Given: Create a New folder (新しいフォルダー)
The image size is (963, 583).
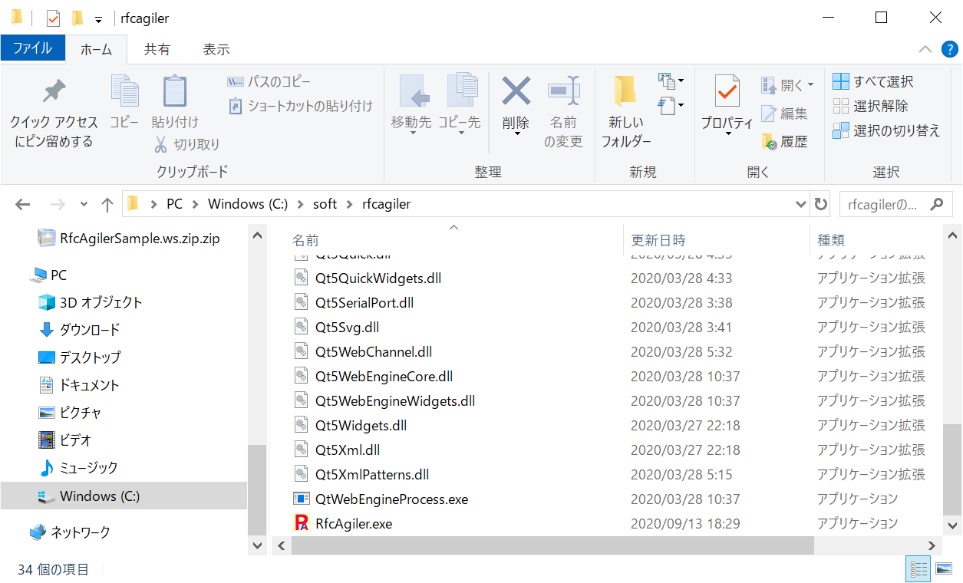Looking at the screenshot, I should (626, 112).
